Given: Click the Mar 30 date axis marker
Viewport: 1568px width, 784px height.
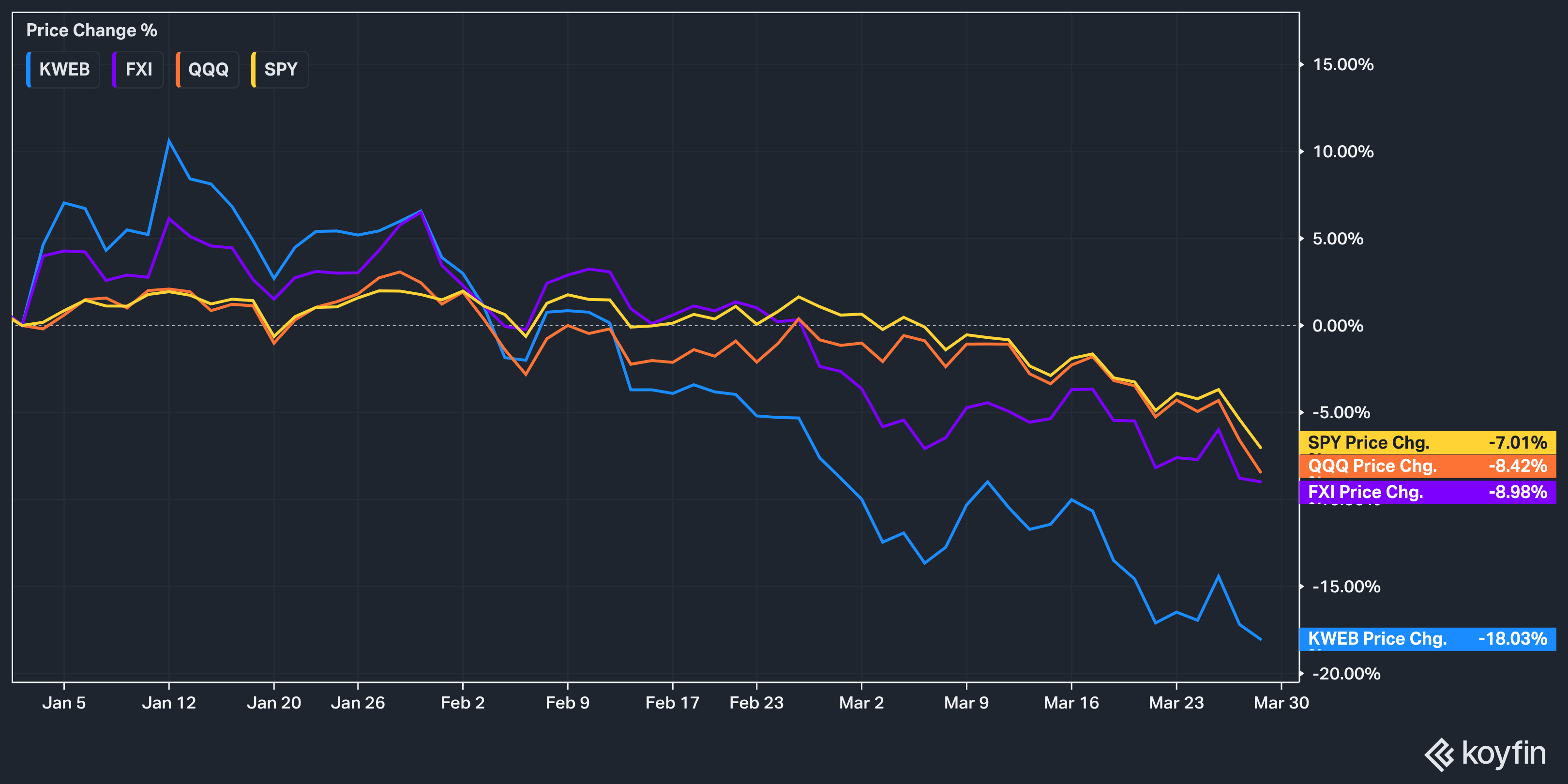Looking at the screenshot, I should 1281,702.
